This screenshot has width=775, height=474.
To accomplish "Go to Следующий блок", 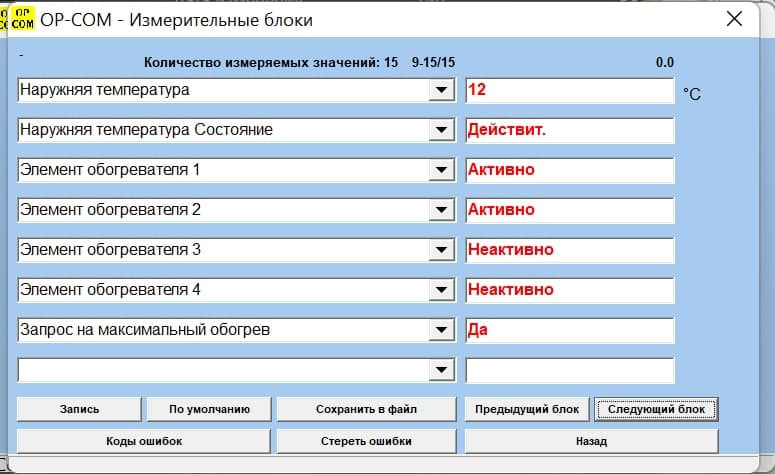I will pyautogui.click(x=656, y=409).
